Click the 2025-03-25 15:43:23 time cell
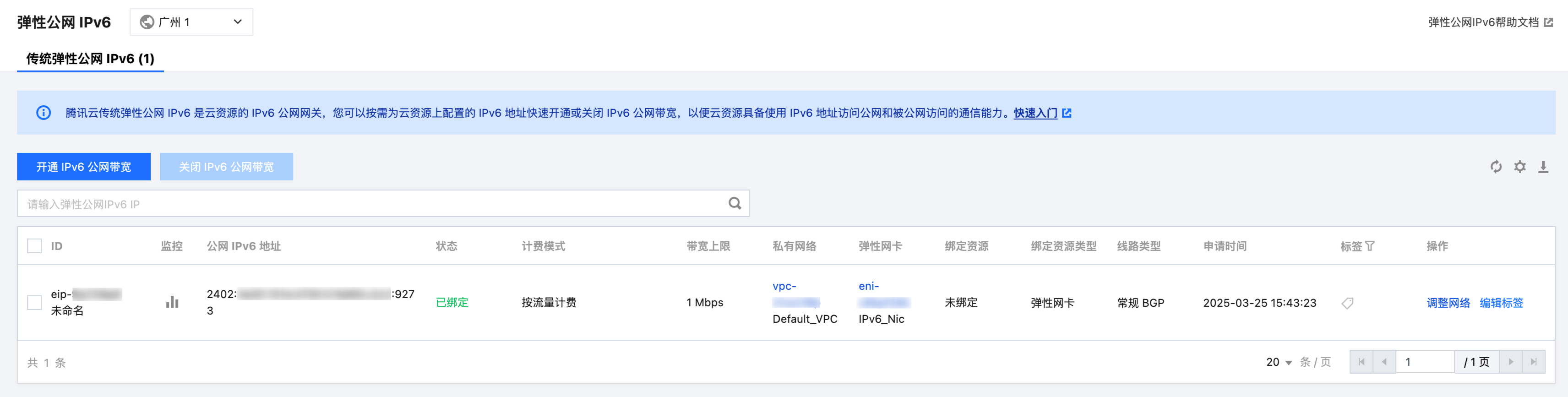 pos(1259,303)
